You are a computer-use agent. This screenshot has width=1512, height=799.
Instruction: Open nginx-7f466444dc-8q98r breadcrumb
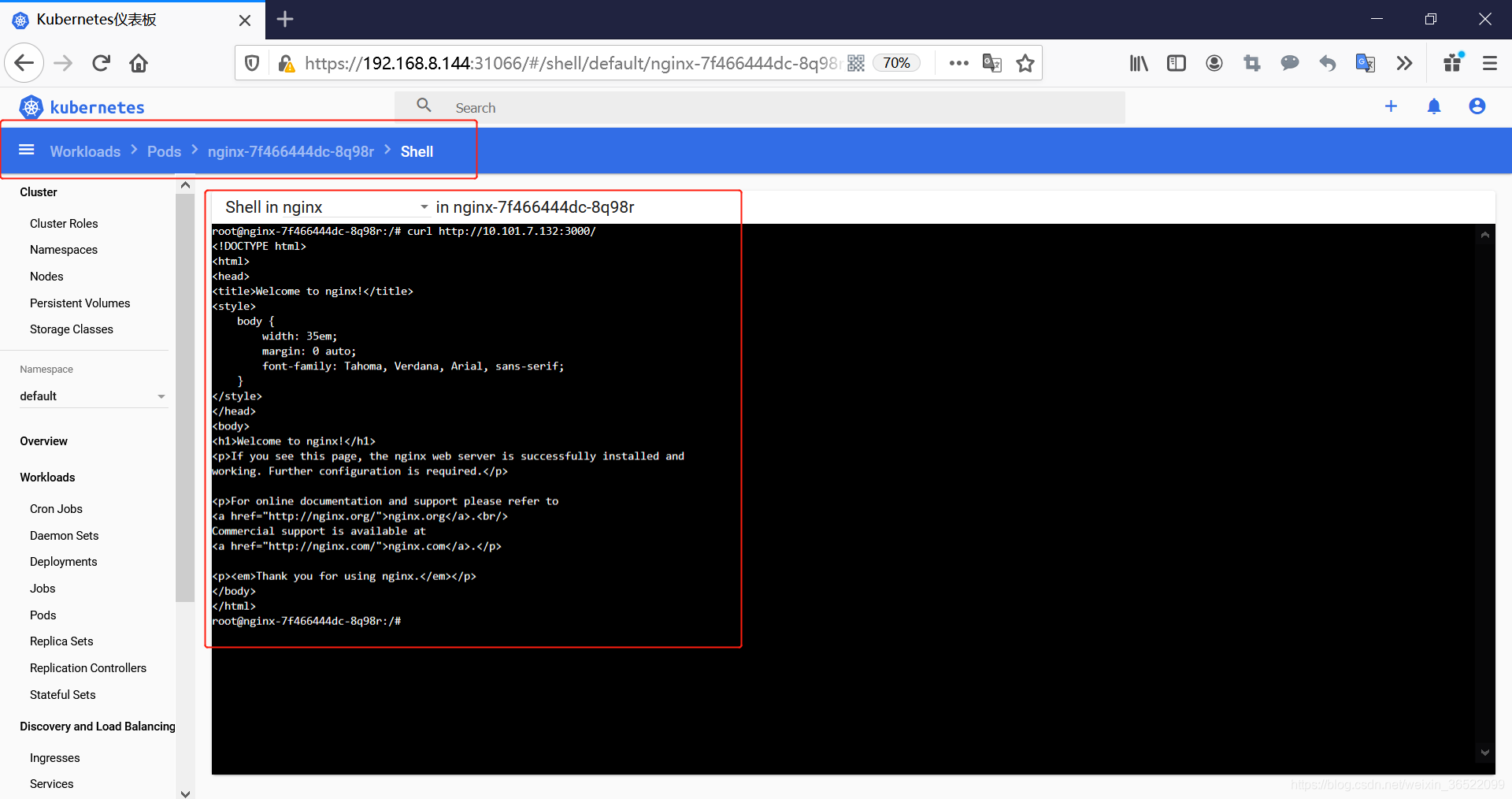[291, 151]
